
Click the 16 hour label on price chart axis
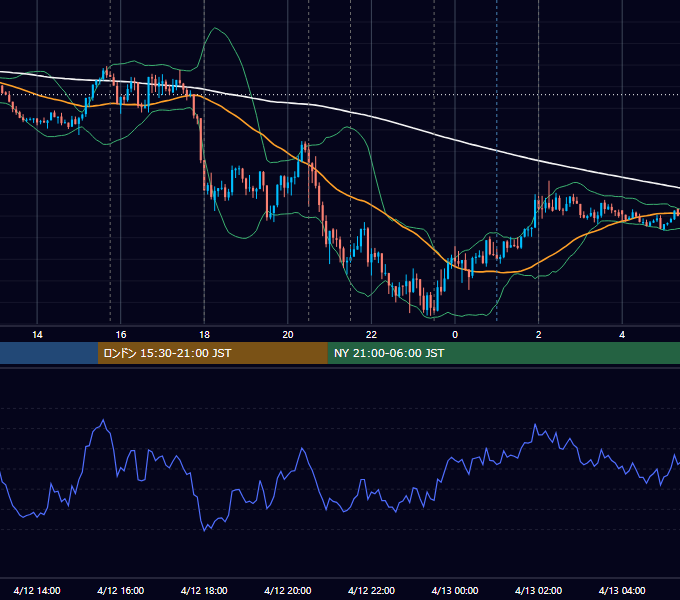click(x=121, y=335)
